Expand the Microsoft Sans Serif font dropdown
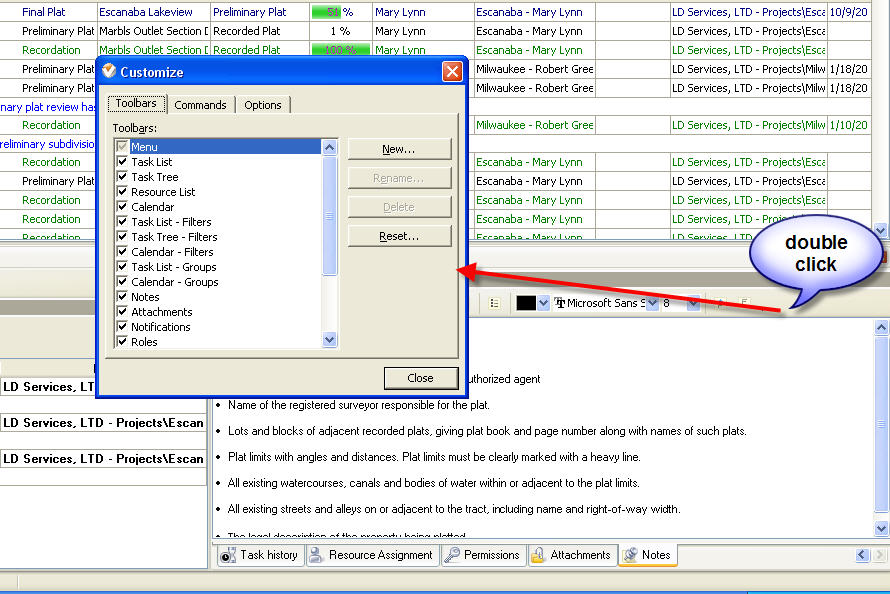The image size is (890, 594). point(652,303)
